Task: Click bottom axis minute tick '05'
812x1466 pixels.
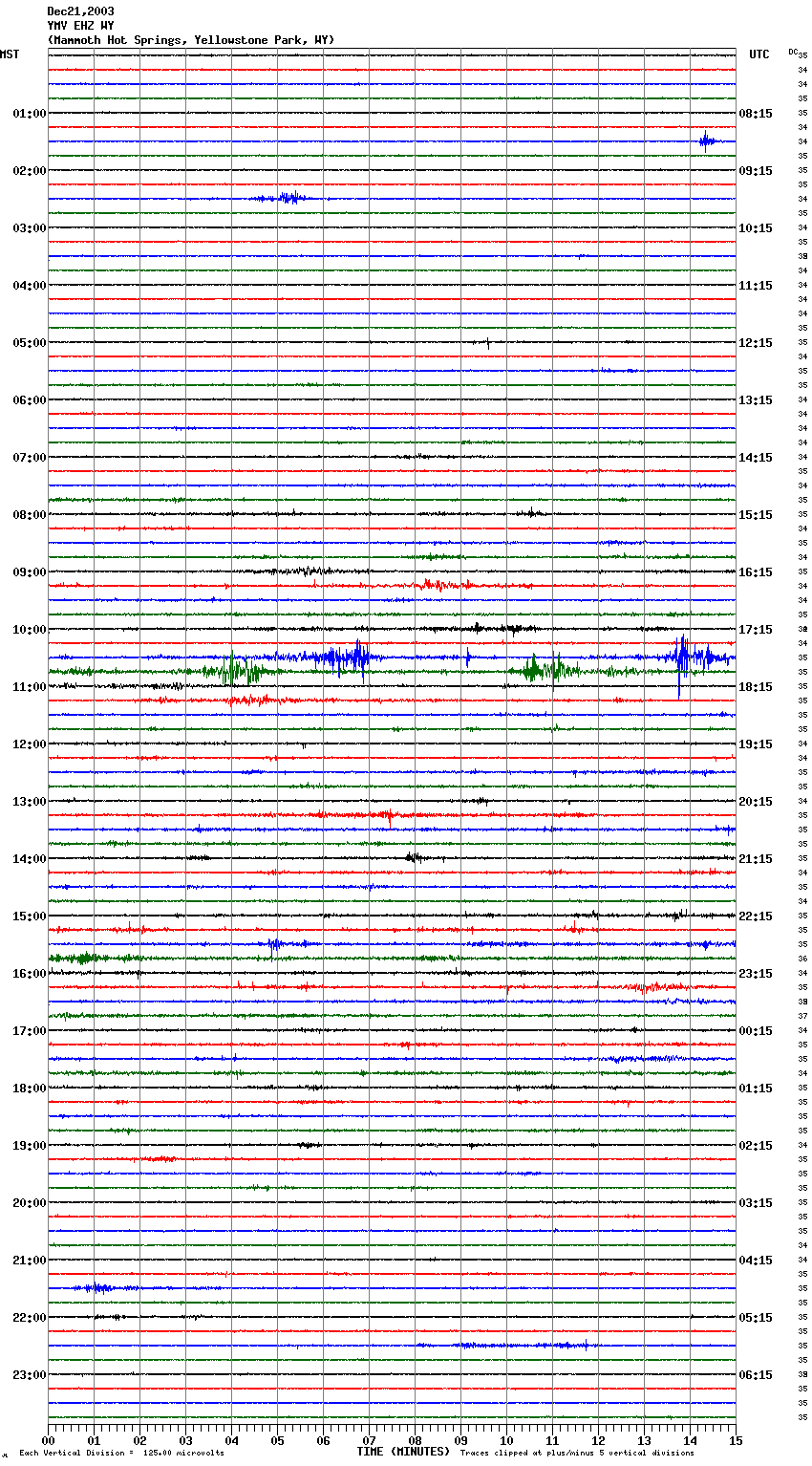Action: (x=277, y=1440)
